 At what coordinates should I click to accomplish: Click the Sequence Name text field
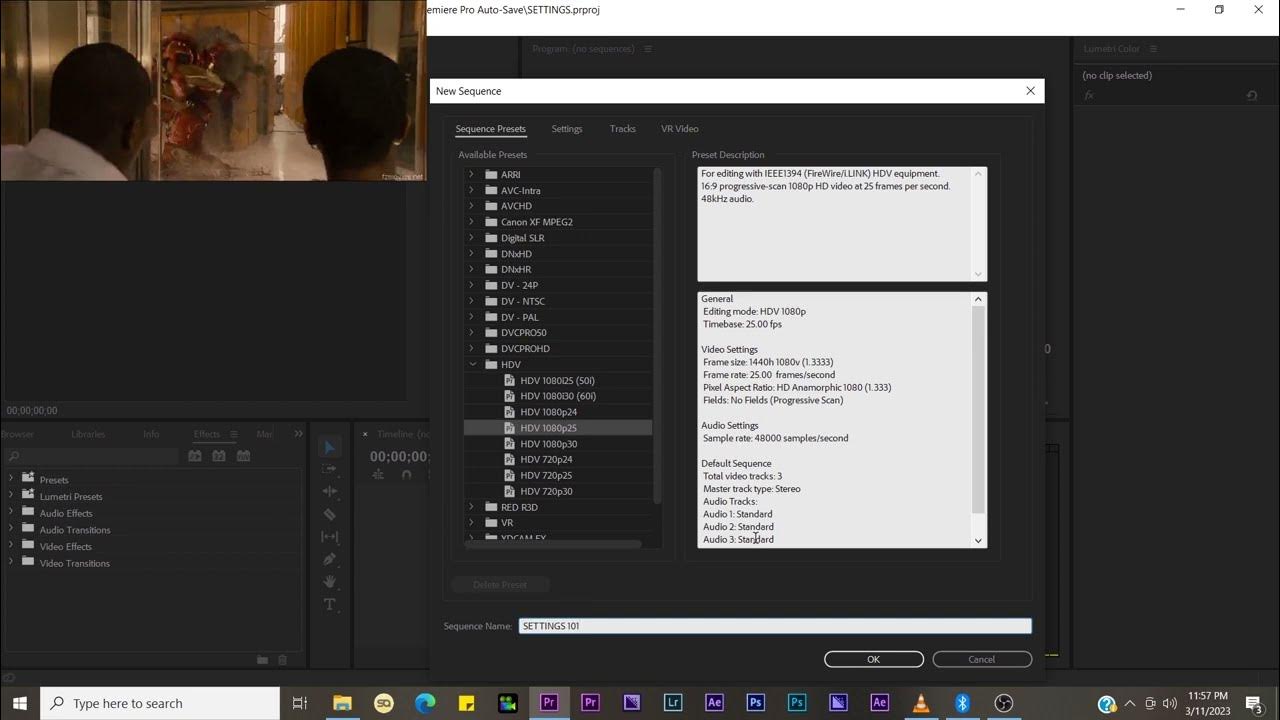click(x=775, y=626)
